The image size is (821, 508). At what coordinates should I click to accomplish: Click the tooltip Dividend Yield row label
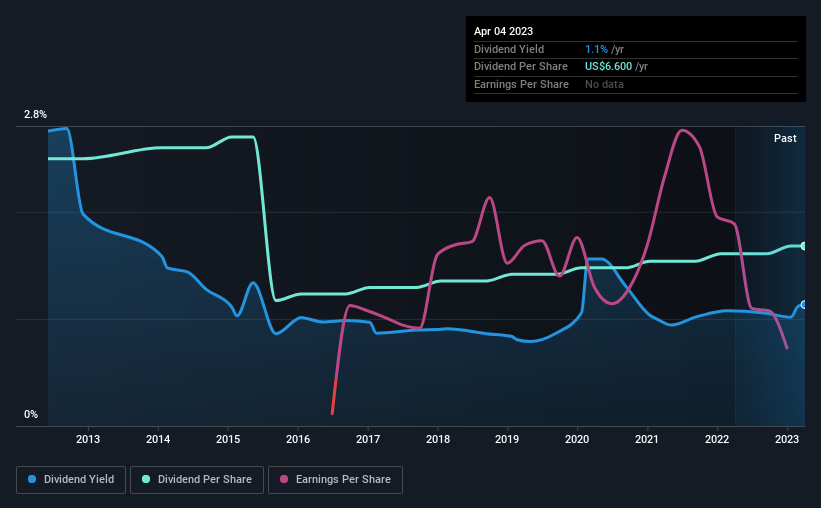[509, 49]
